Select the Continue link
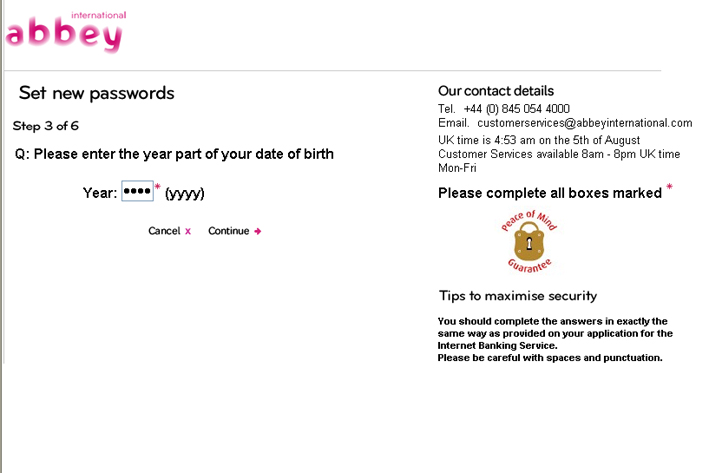This screenshot has width=709, height=473. point(228,231)
